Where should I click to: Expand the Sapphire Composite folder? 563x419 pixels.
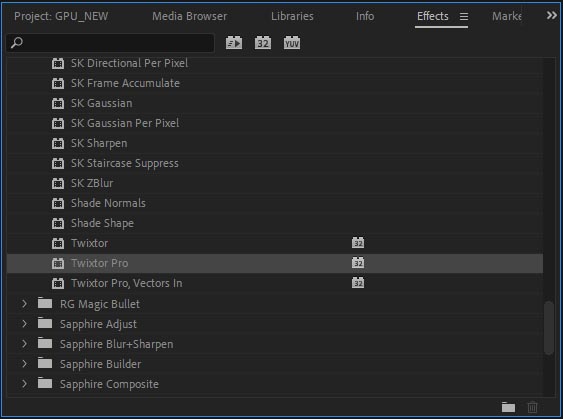pyautogui.click(x=24, y=384)
